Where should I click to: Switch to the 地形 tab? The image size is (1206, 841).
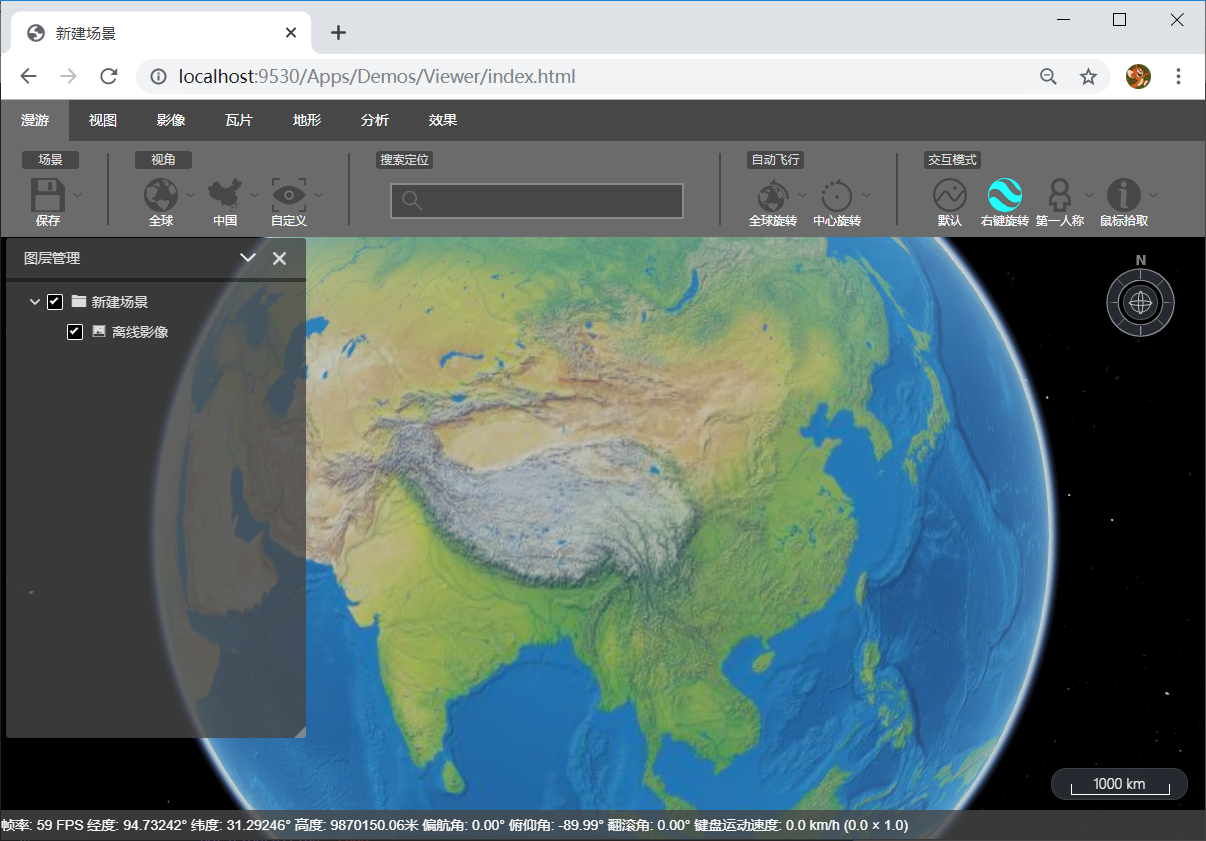coord(307,120)
